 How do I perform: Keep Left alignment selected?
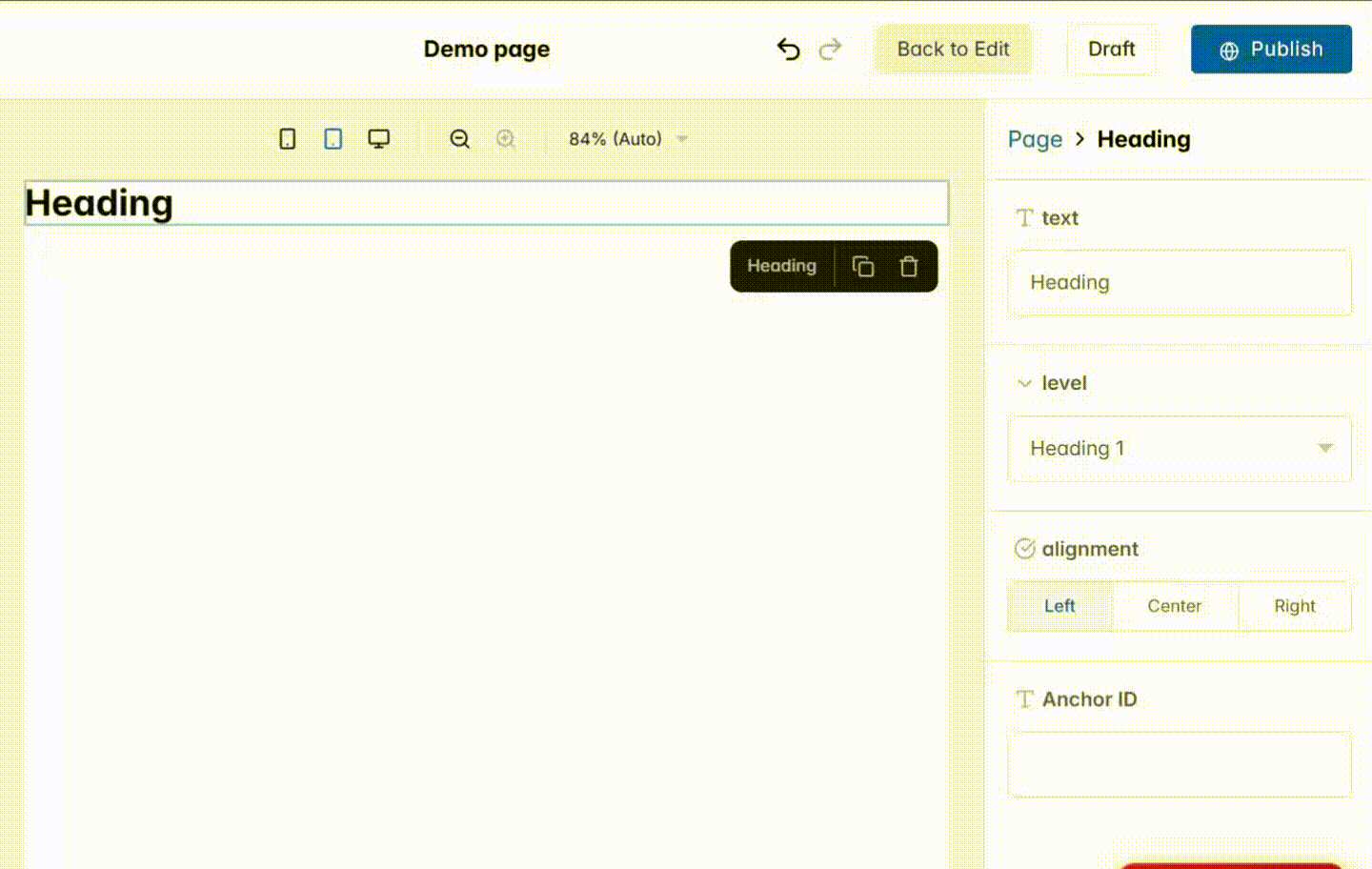[1059, 606]
